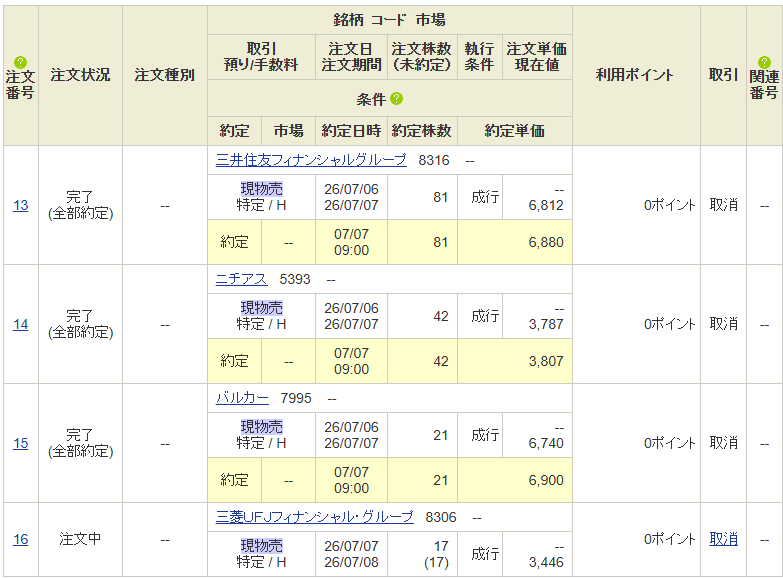Select executed price 6,880 for order 13
The width and height of the screenshot is (783, 578).
[x=546, y=242]
